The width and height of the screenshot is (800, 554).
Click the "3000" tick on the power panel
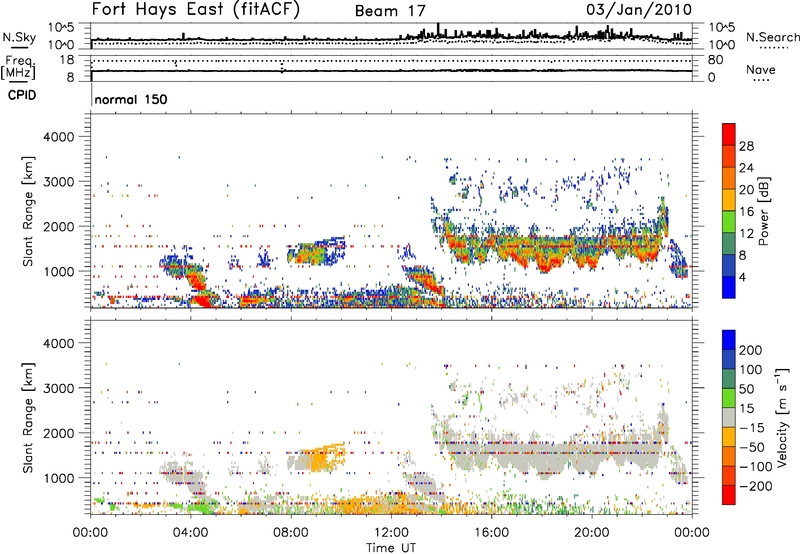pyautogui.click(x=59, y=182)
